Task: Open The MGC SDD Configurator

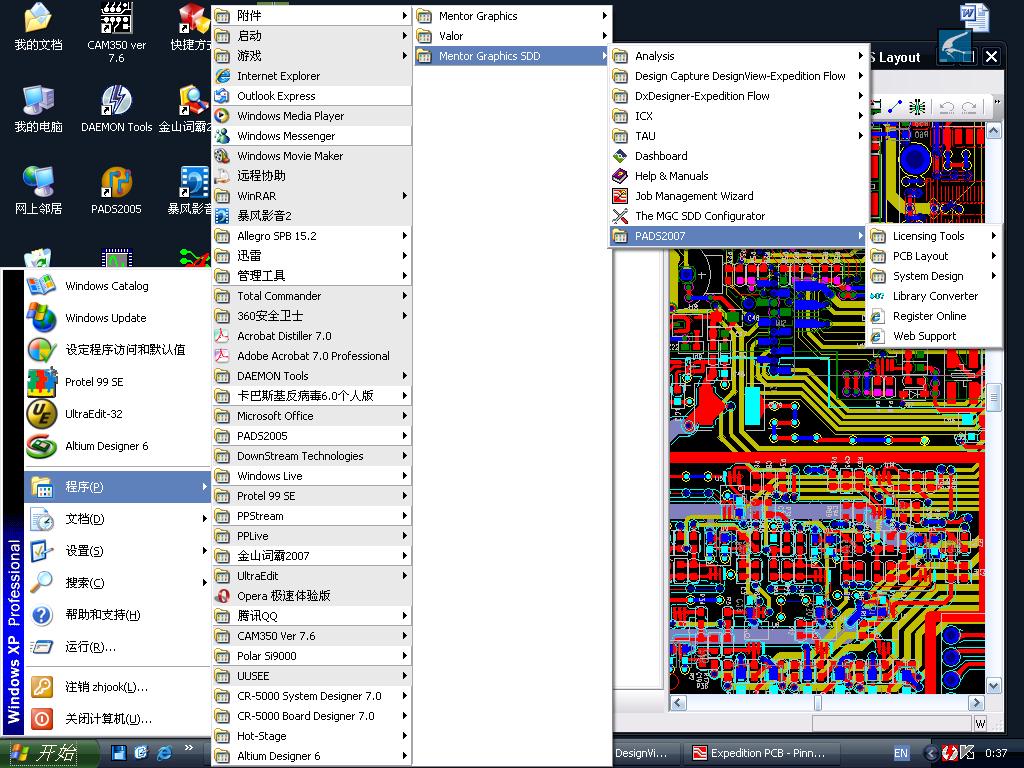Action: point(739,216)
